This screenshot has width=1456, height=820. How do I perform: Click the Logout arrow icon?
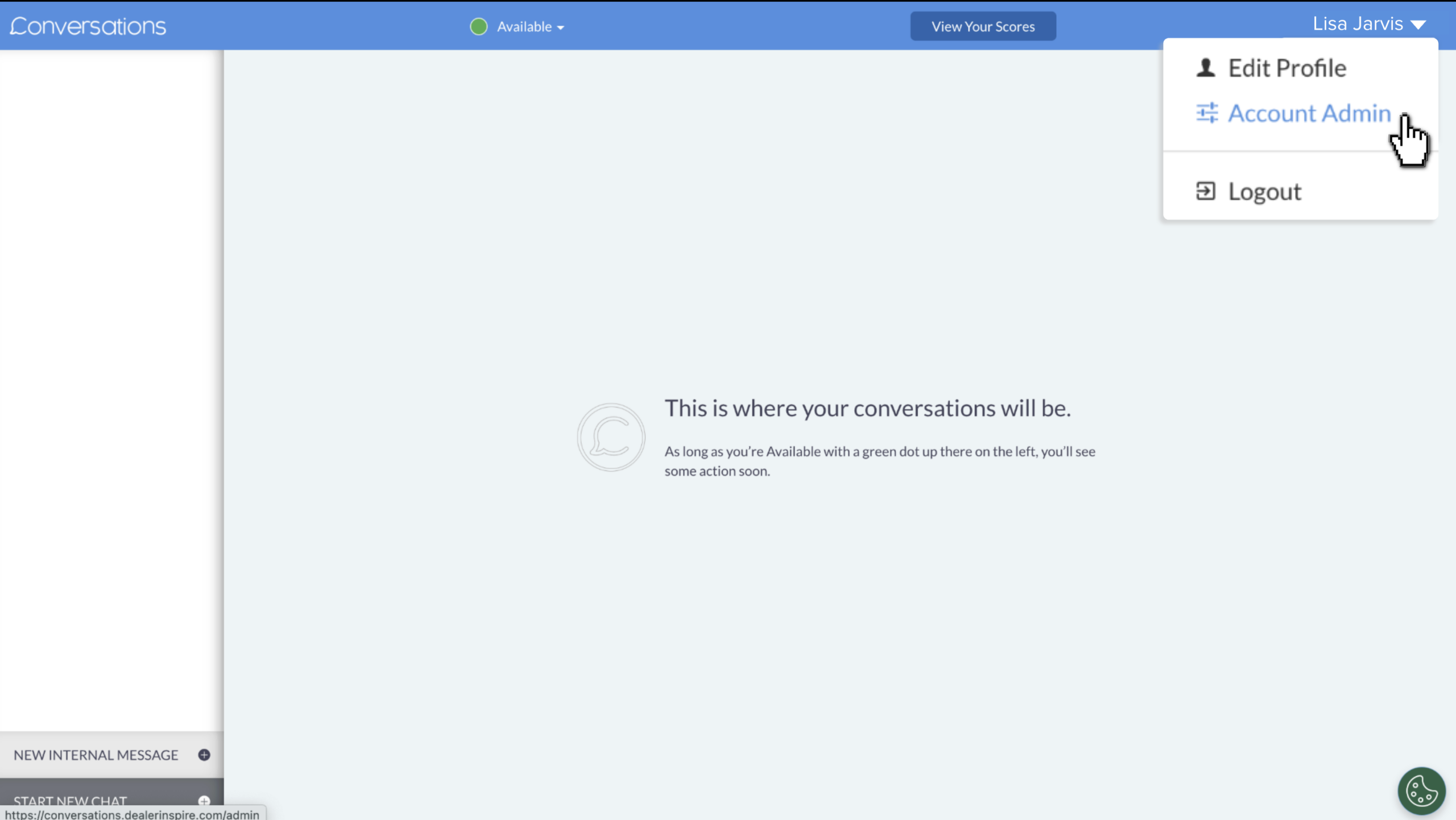coord(1206,191)
